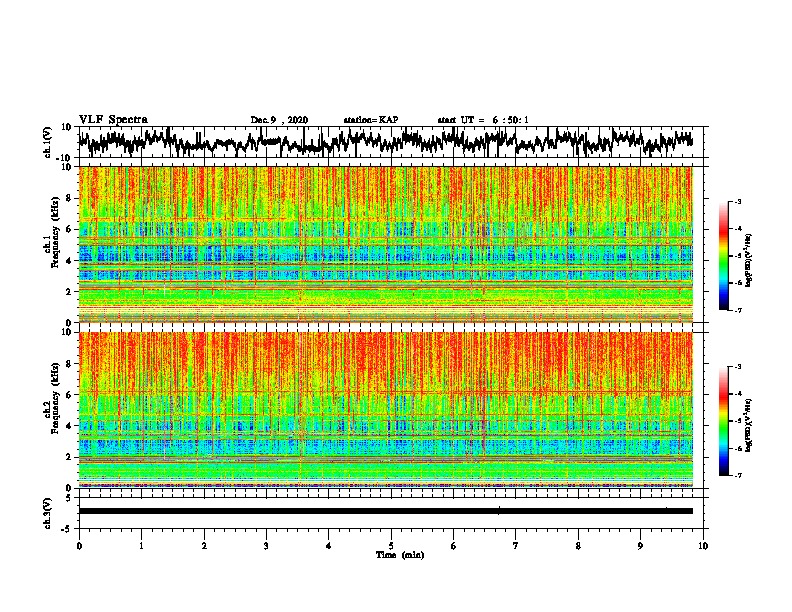Screen dimensions: 792x612
Task: Click the black ch.3 voltage trace bar
Action: [x=386, y=511]
